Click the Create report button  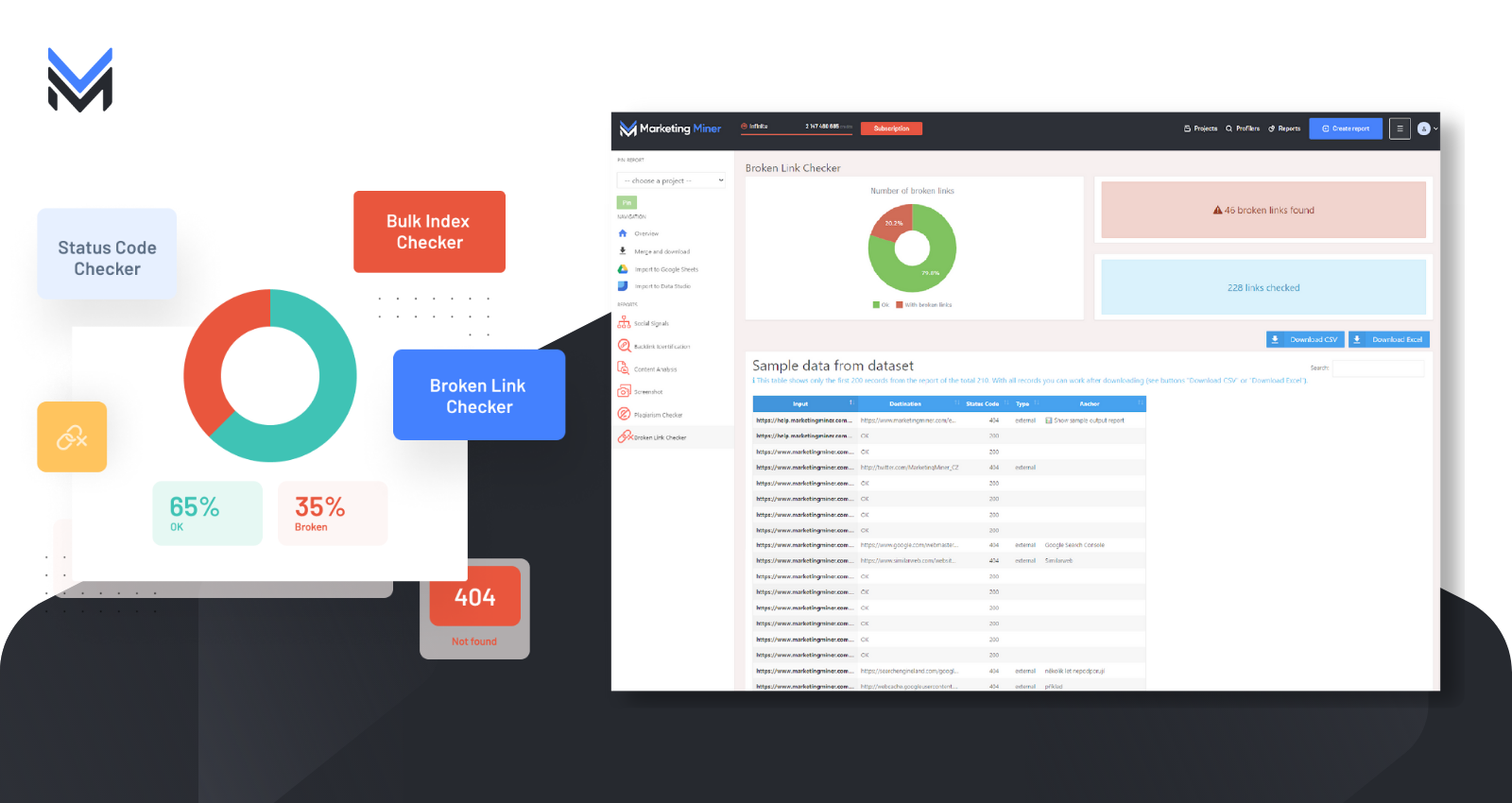pyautogui.click(x=1346, y=128)
